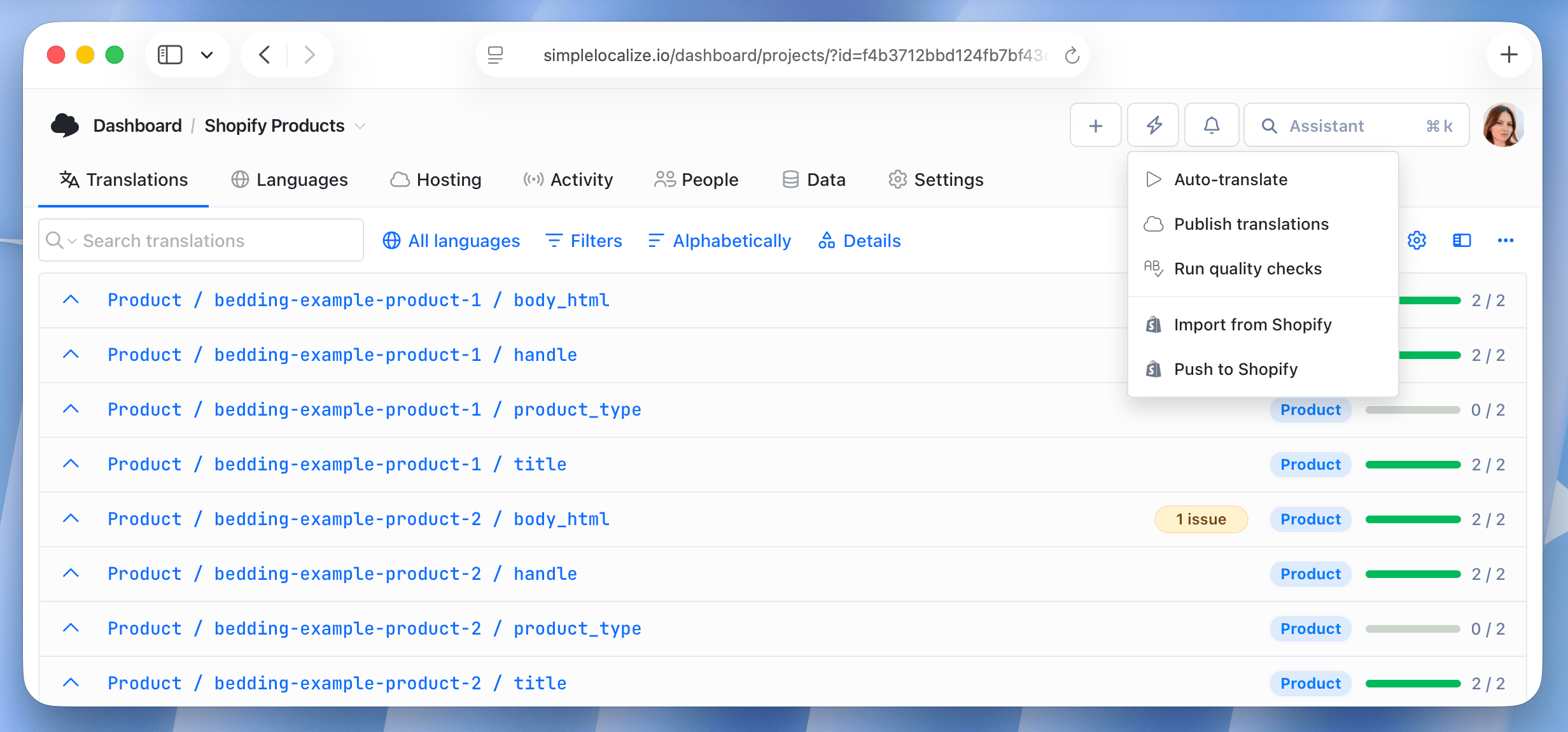This screenshot has width=1568, height=732.
Task: Open All languages filter
Action: tap(451, 241)
